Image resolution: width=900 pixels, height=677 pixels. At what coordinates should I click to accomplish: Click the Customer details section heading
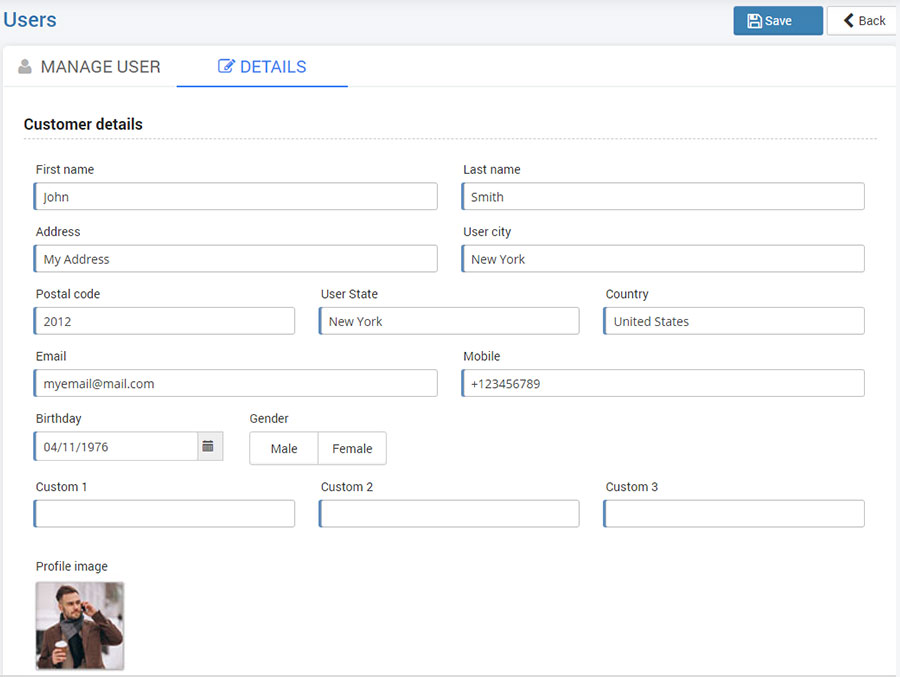click(x=83, y=124)
